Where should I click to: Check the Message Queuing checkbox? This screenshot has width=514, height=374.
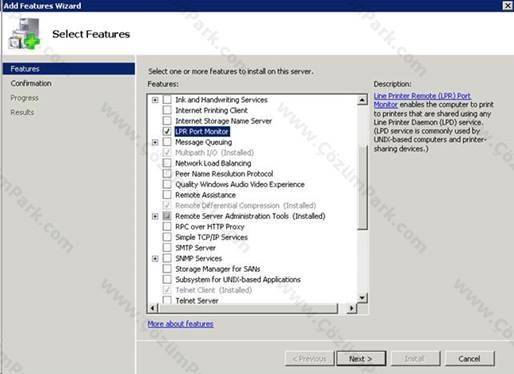pos(167,142)
